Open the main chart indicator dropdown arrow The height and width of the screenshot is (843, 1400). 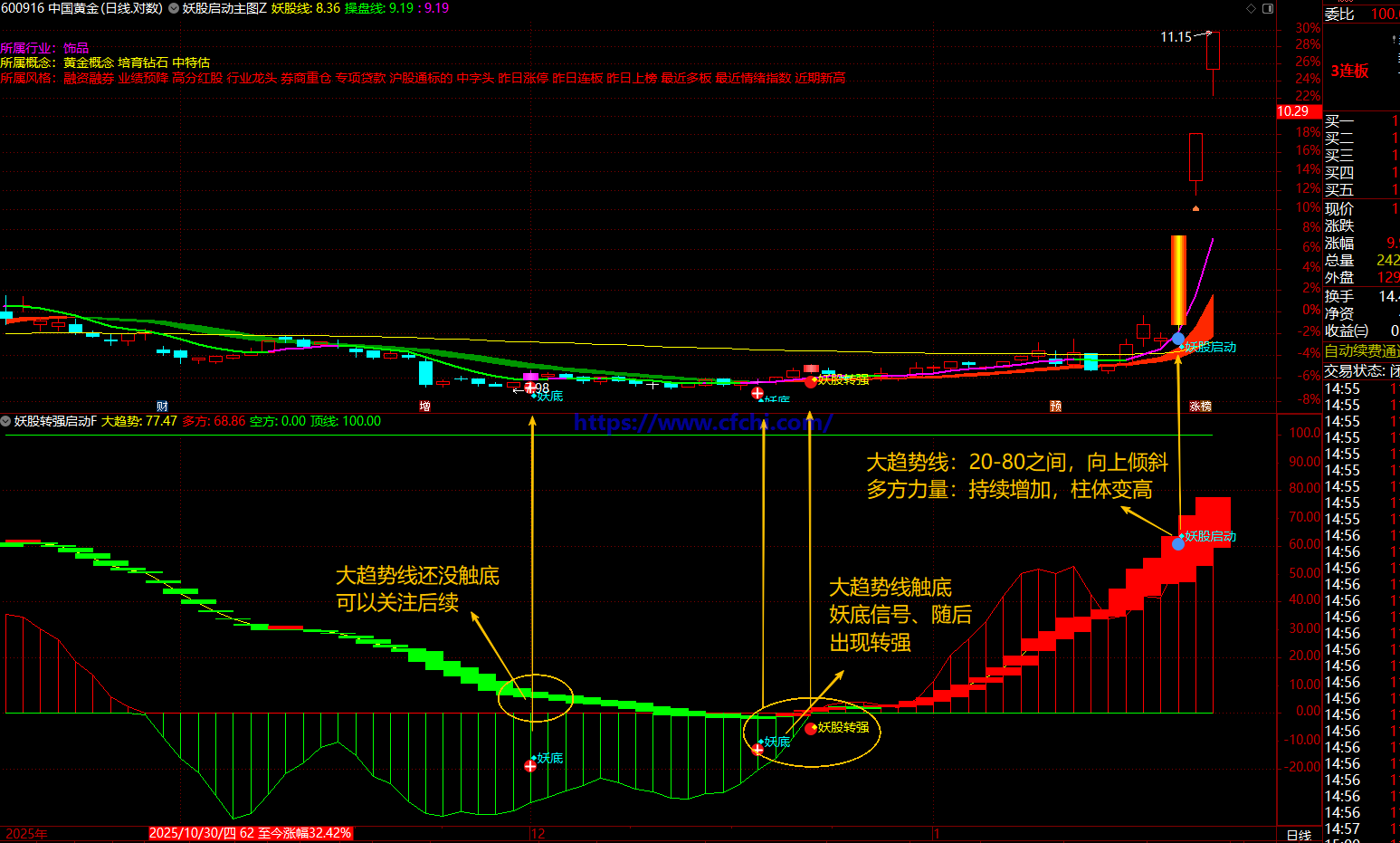(x=174, y=8)
